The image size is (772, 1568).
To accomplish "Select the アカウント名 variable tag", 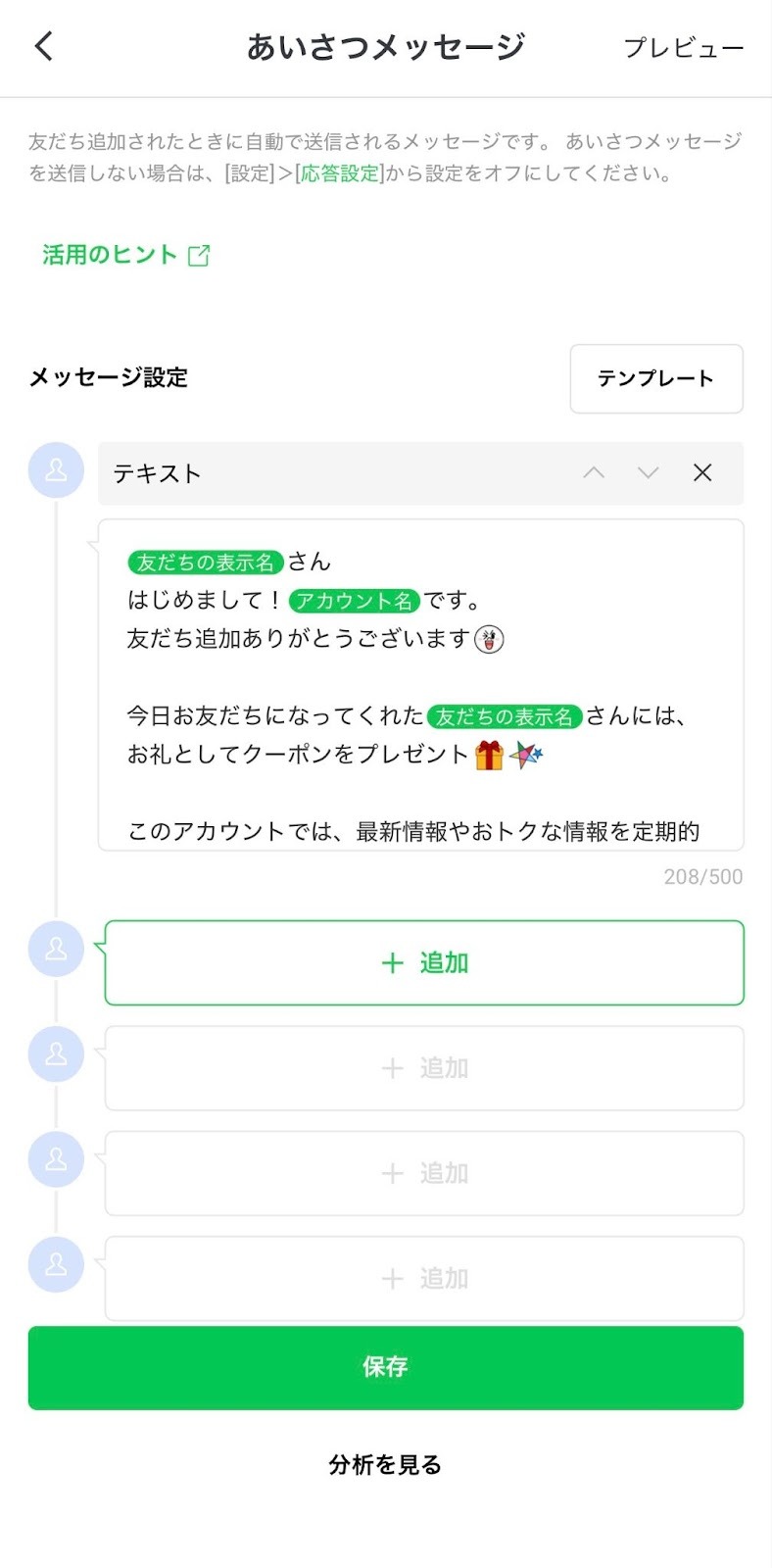I will click(355, 601).
